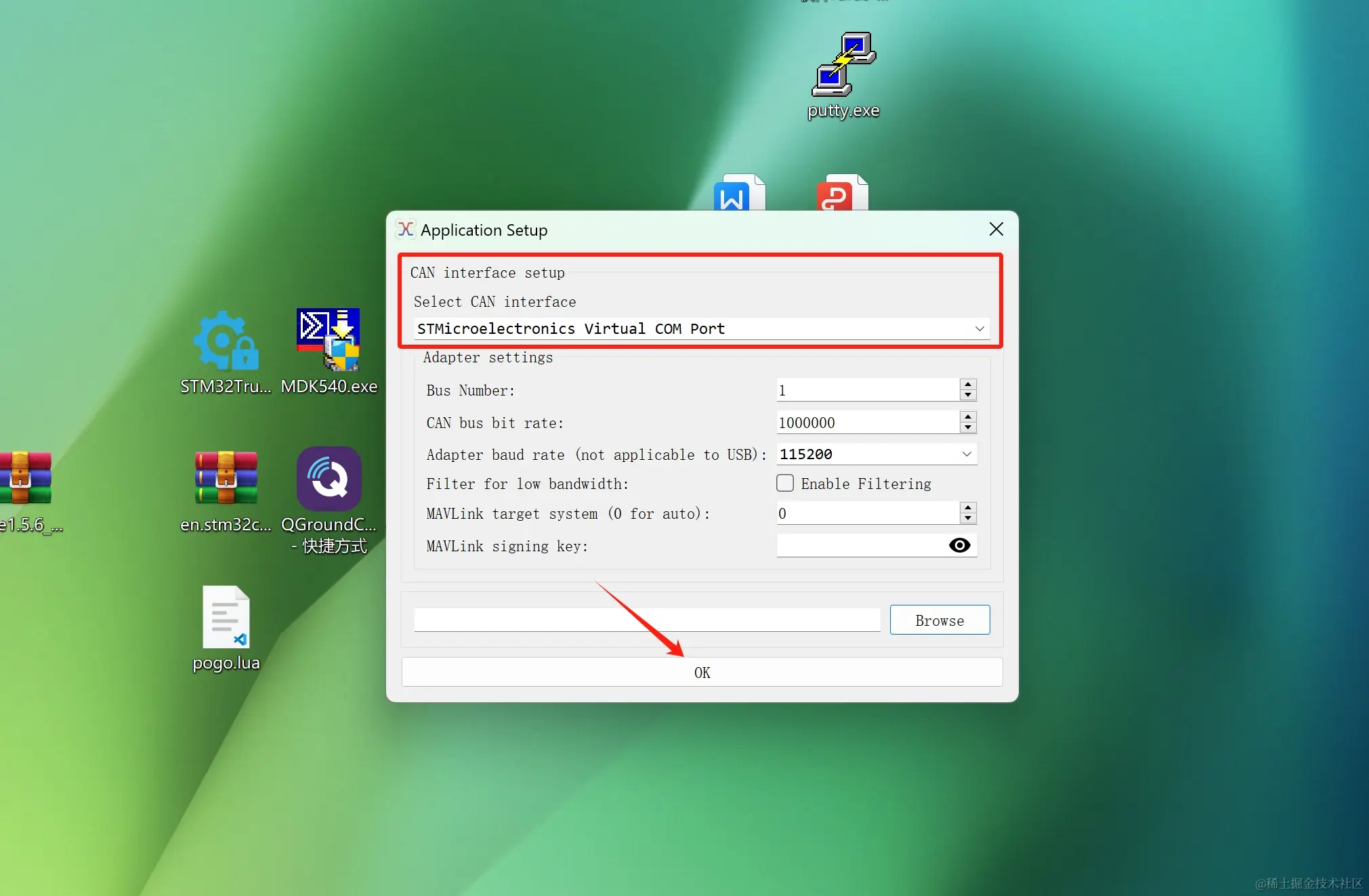Toggle MAVLink signing key visibility eye

click(959, 545)
